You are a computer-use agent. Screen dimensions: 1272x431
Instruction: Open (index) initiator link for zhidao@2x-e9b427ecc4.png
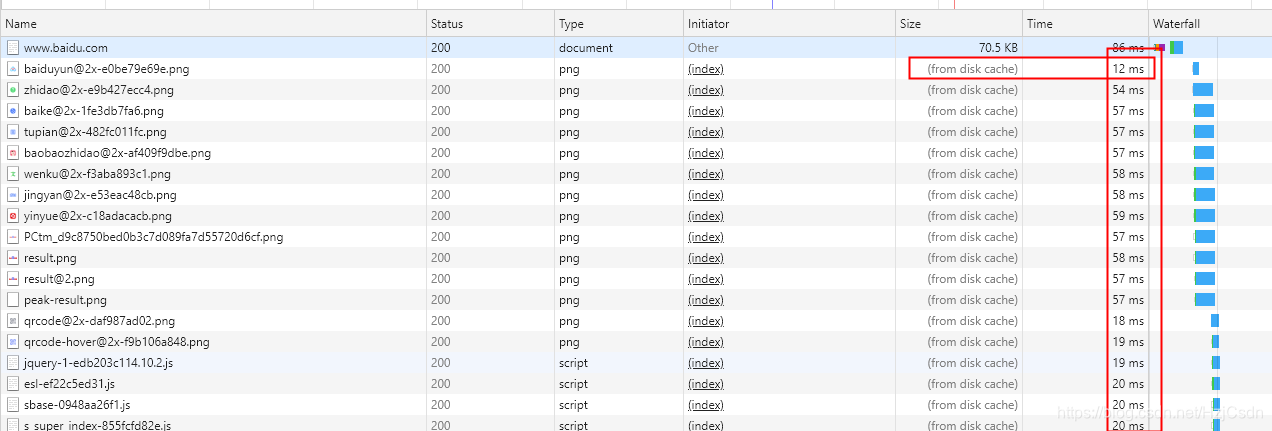(x=706, y=90)
